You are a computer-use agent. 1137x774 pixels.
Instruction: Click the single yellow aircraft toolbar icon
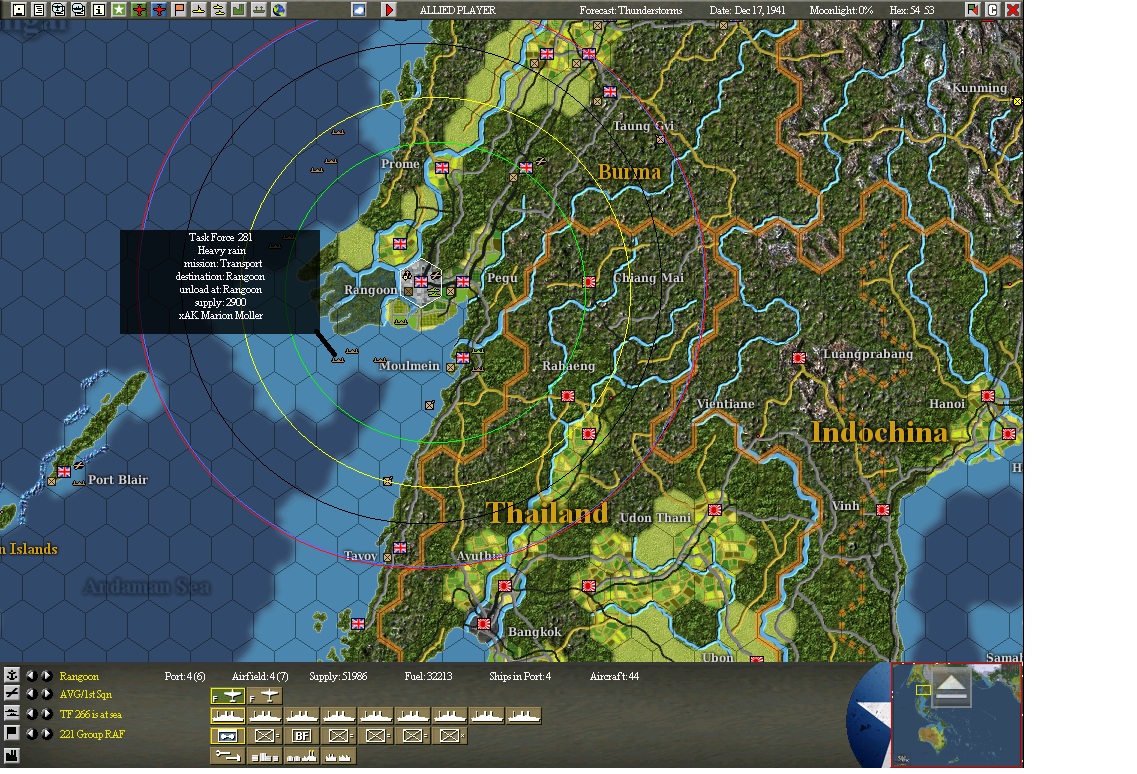tap(199, 10)
